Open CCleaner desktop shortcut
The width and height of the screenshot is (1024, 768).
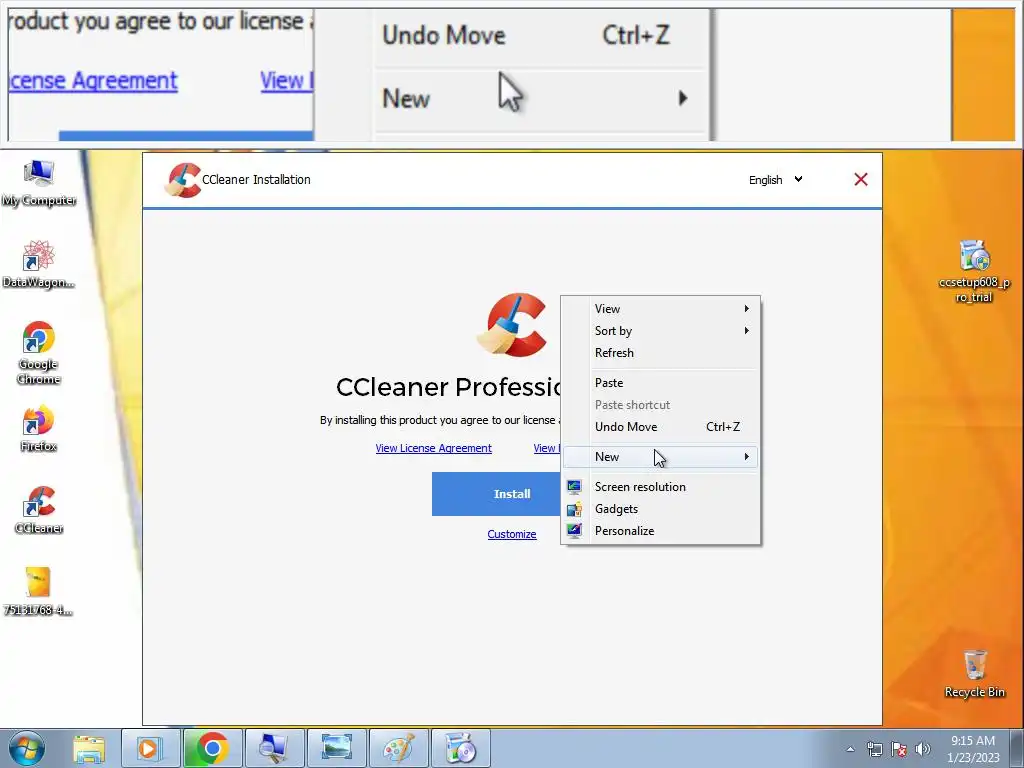(x=39, y=511)
